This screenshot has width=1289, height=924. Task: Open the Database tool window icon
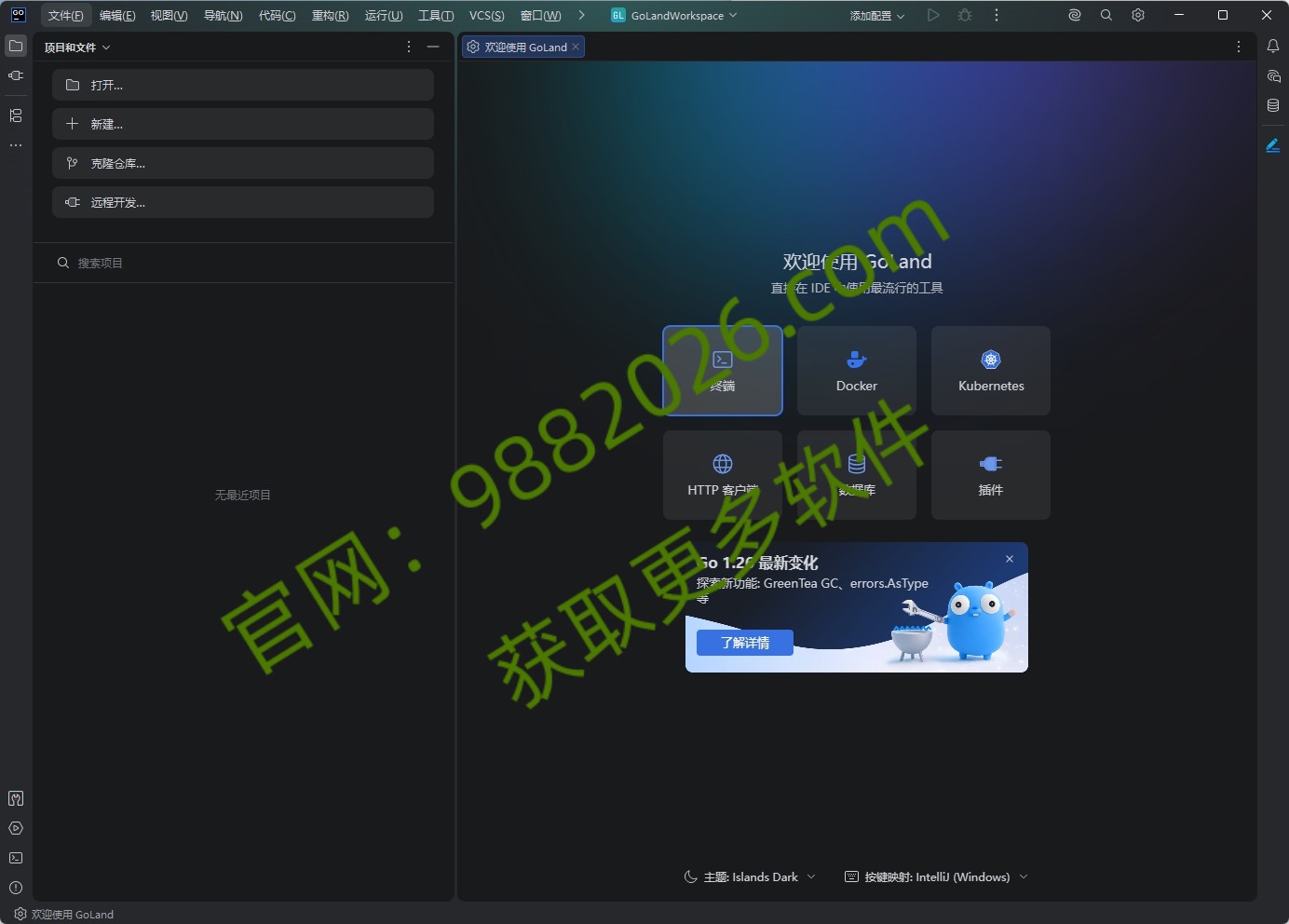point(1273,105)
